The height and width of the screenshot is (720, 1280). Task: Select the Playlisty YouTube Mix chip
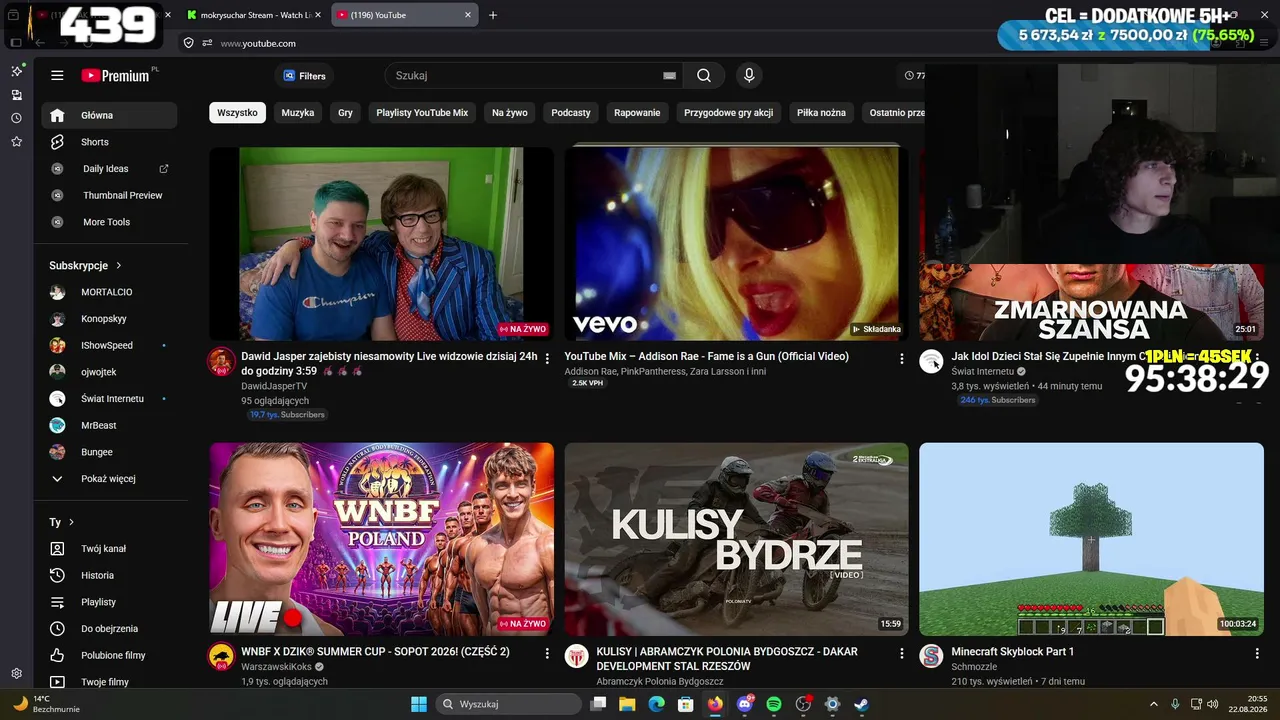coord(422,113)
